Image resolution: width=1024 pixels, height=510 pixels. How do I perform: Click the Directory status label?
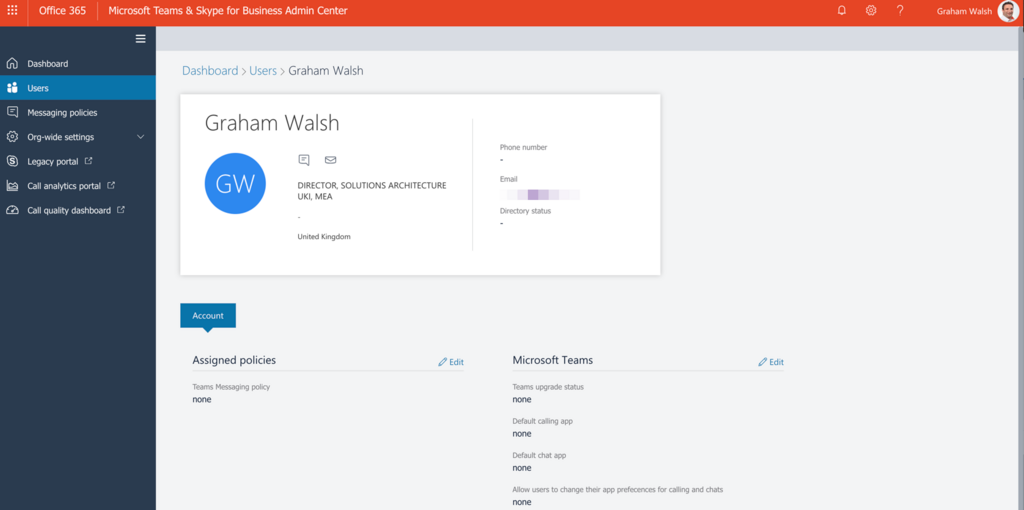[x=525, y=211]
